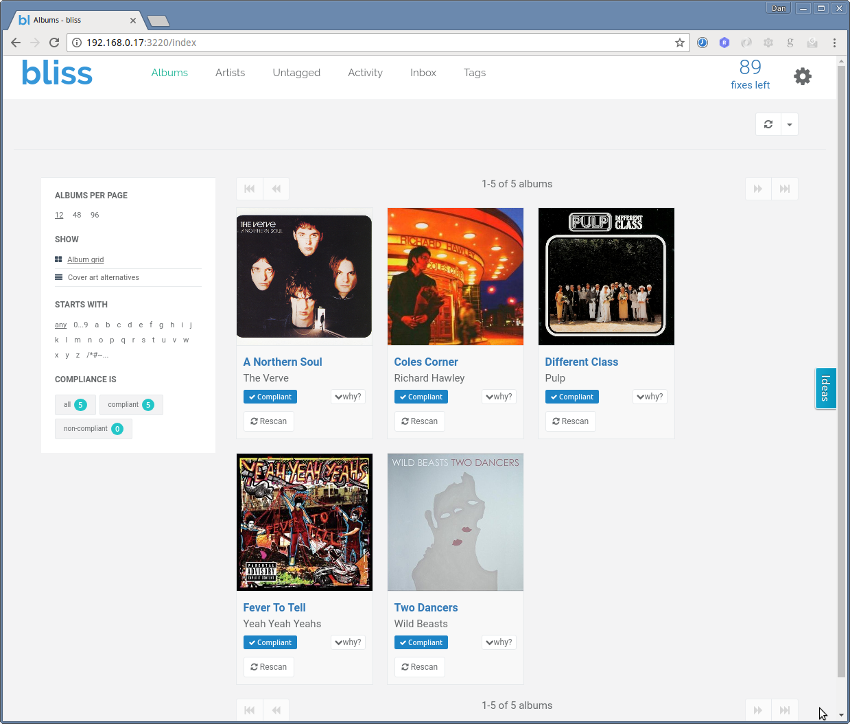Show 96 albums per page
The width and height of the screenshot is (850, 724).
click(x=95, y=215)
